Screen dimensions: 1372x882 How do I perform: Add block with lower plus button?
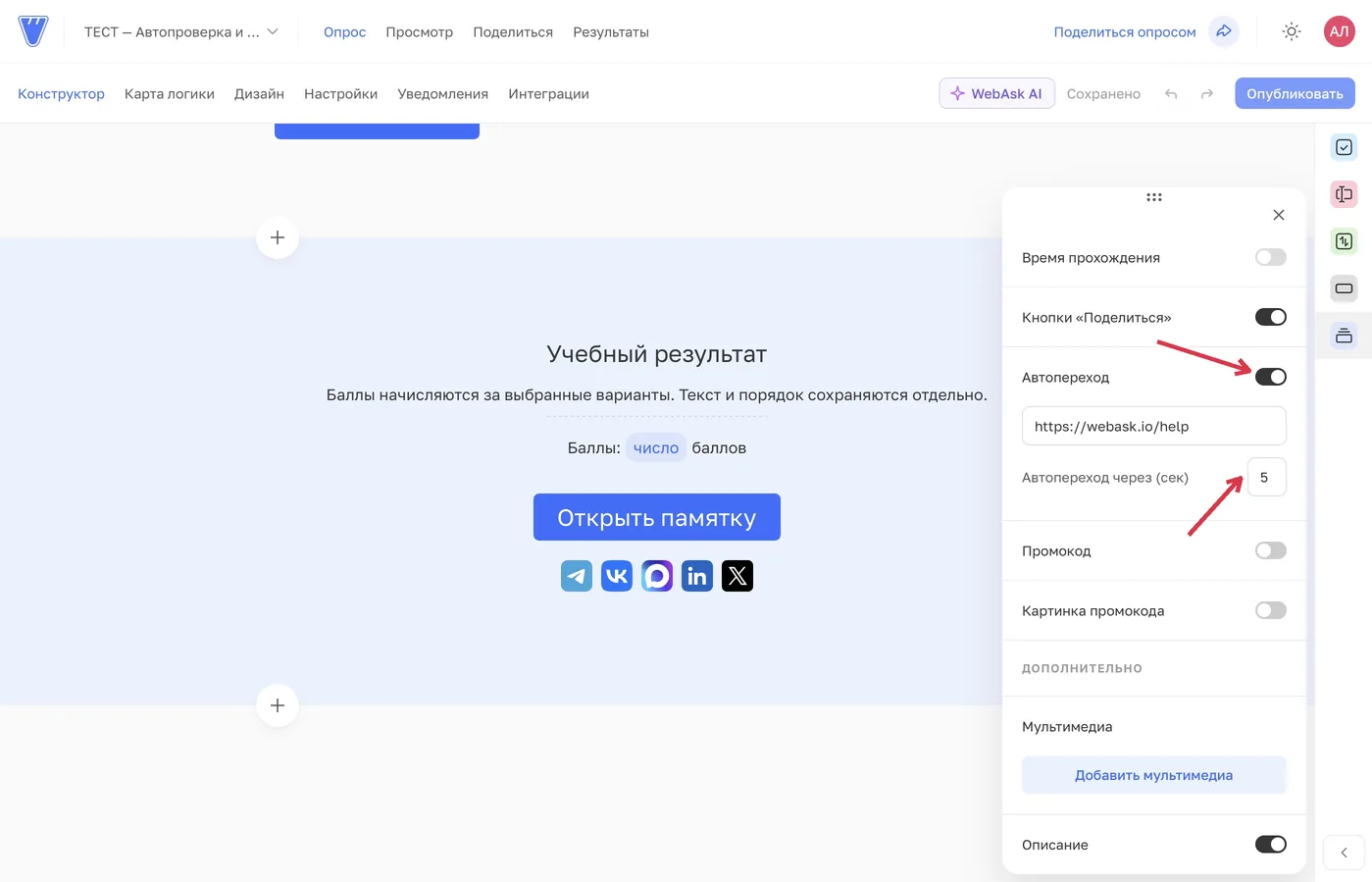[278, 705]
